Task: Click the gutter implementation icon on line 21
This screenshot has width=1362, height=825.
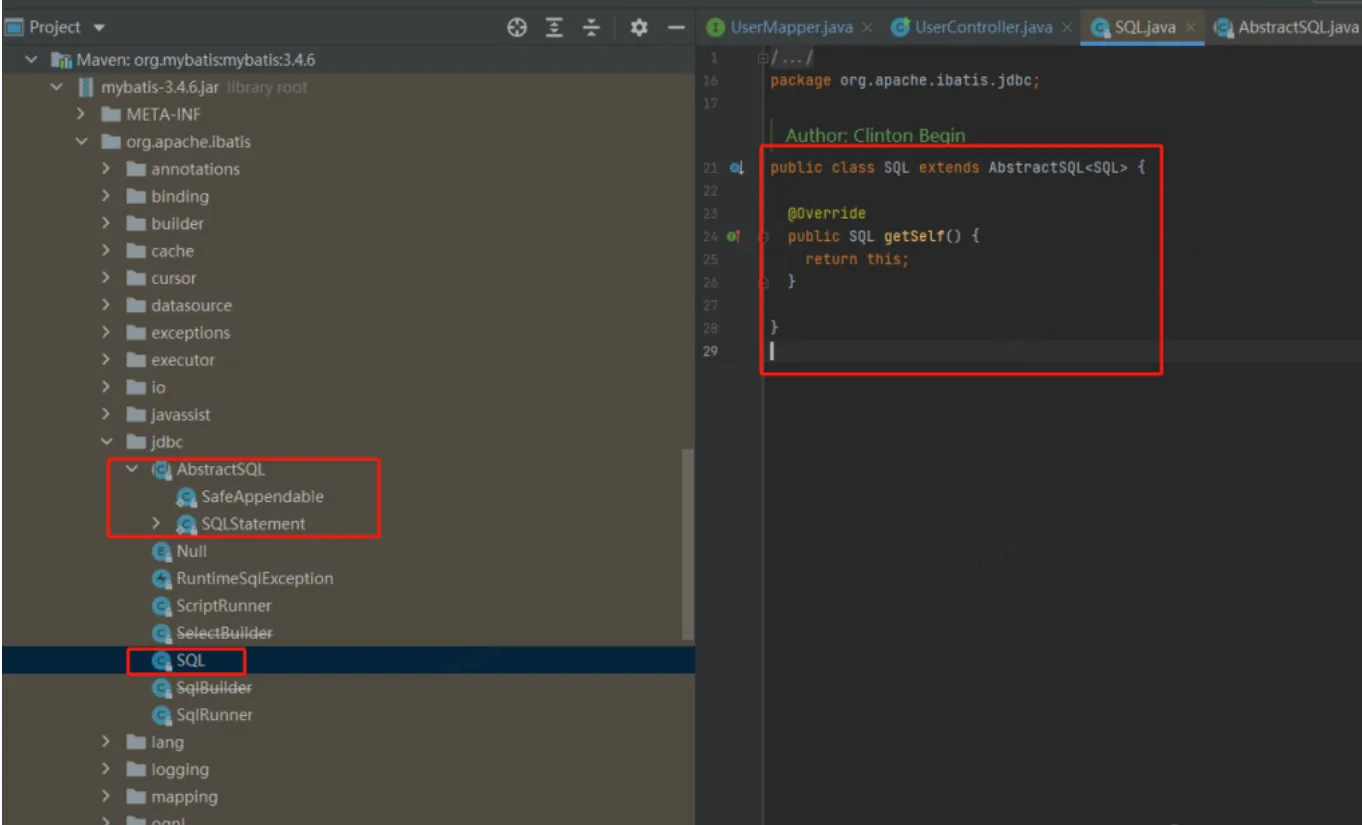Action: (736, 169)
